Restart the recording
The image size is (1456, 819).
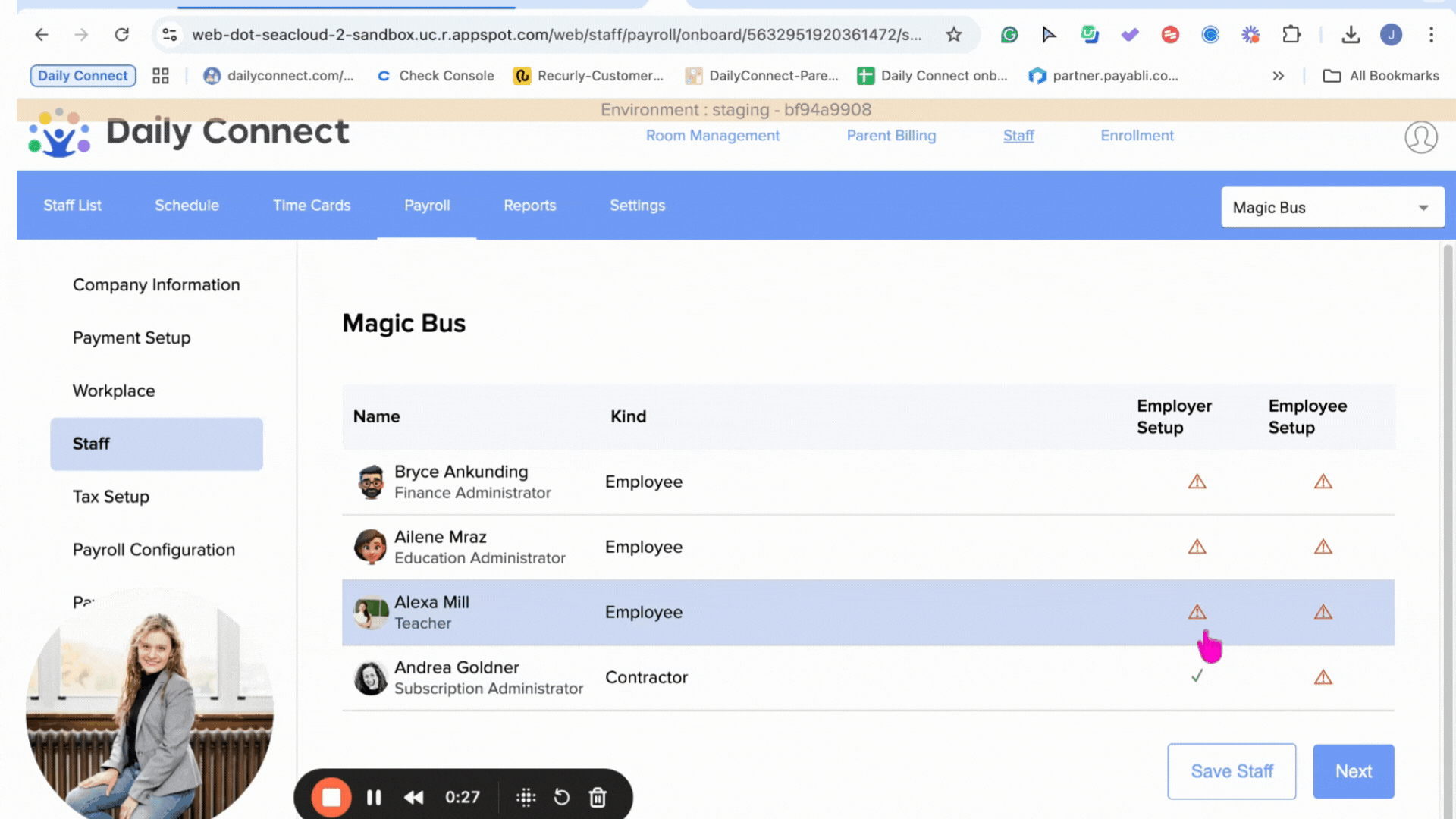coord(561,797)
